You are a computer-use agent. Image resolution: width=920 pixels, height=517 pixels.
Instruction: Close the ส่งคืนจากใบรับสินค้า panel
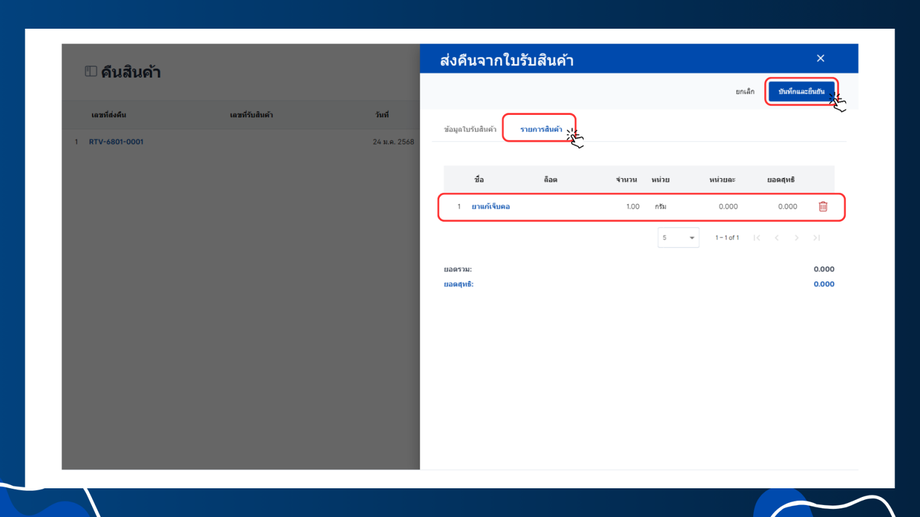point(820,58)
